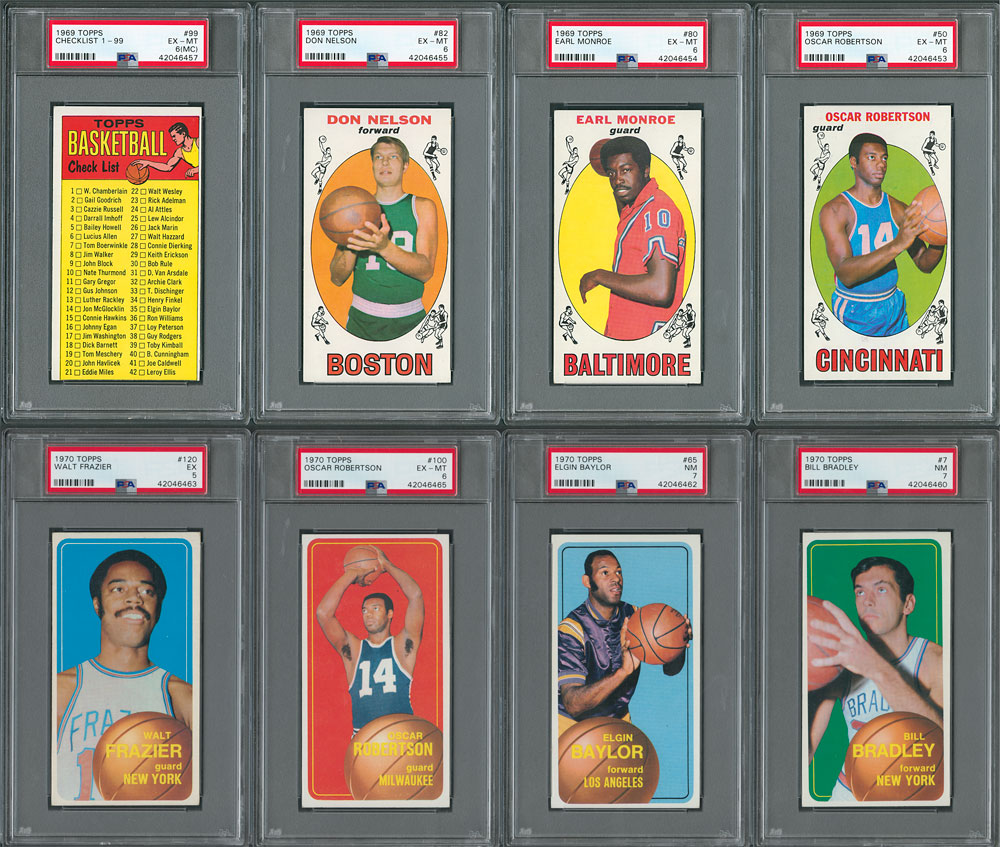The height and width of the screenshot is (847, 1000).
Task: Click the BALTIMORE team name on Monroe card
Action: point(627,365)
